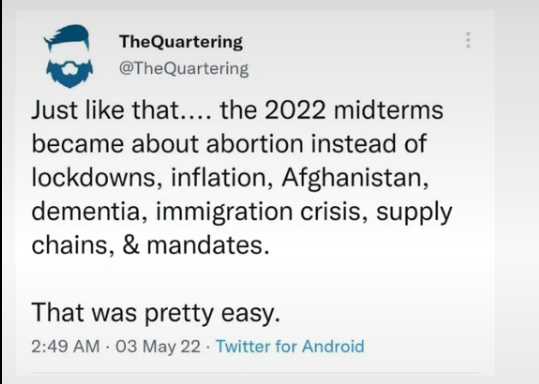Click TheQuartering bearded face avatar

(x=69, y=56)
